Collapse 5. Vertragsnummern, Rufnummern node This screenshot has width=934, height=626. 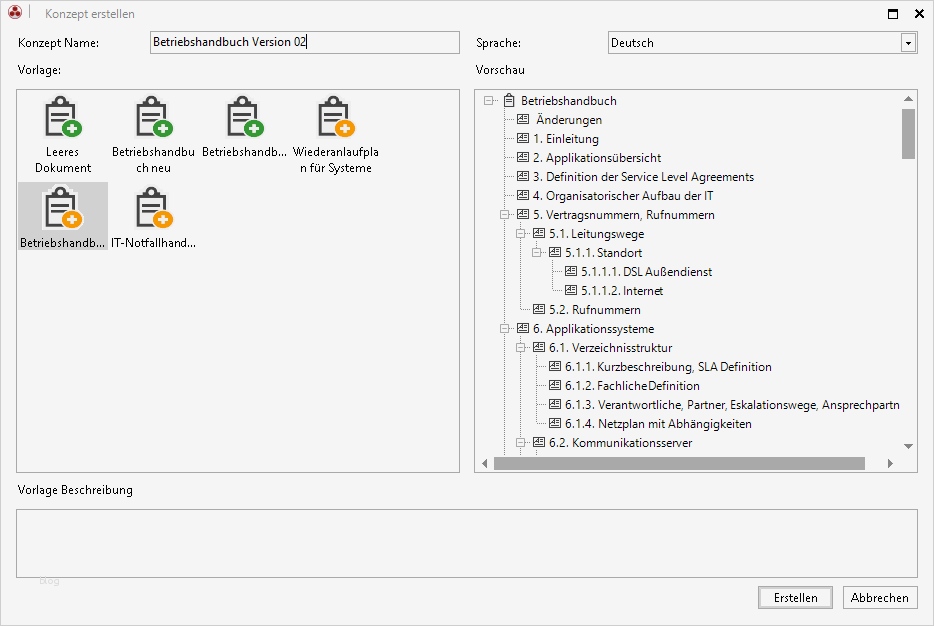505,214
